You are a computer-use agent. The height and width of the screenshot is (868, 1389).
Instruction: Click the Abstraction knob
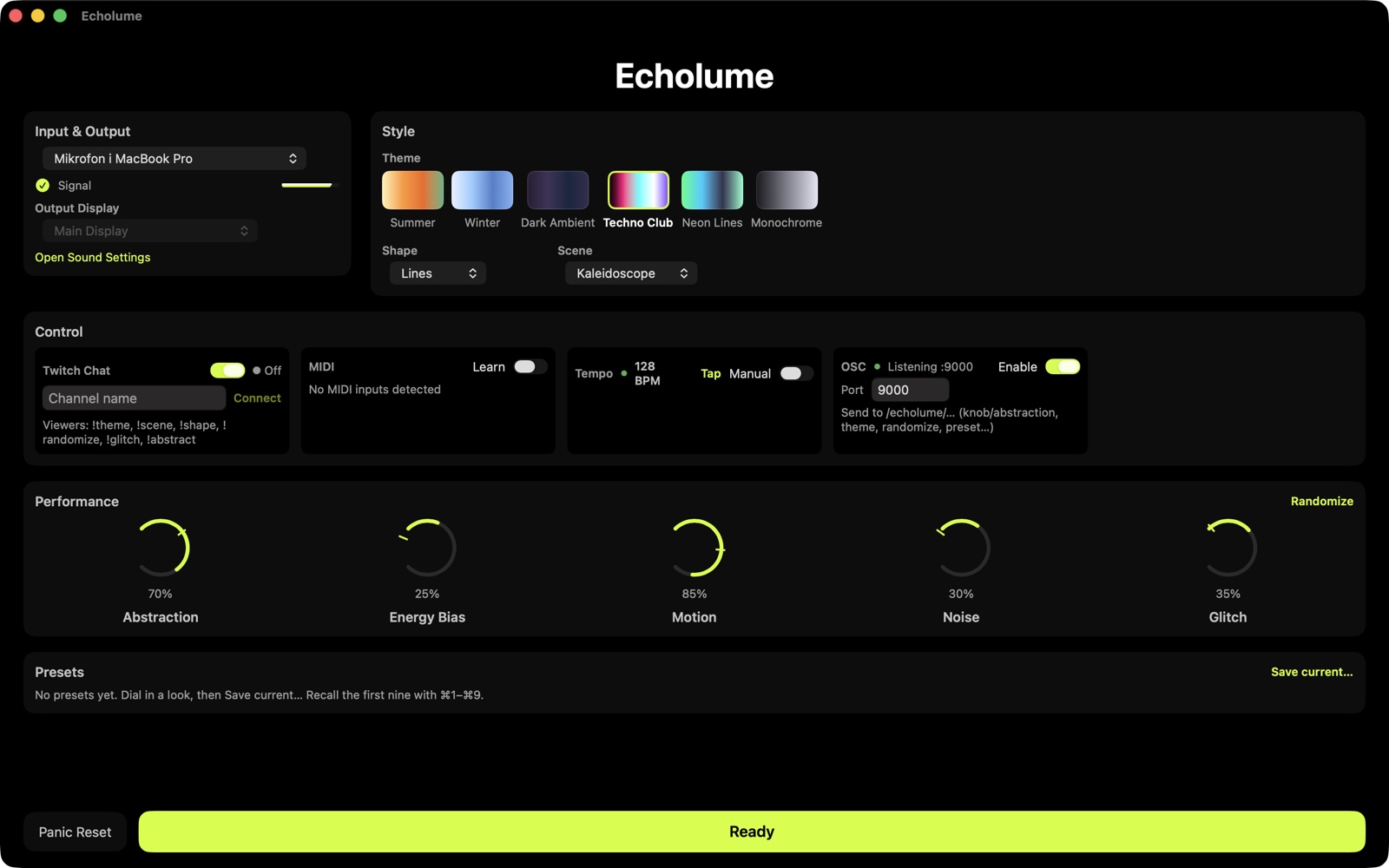coord(161,548)
